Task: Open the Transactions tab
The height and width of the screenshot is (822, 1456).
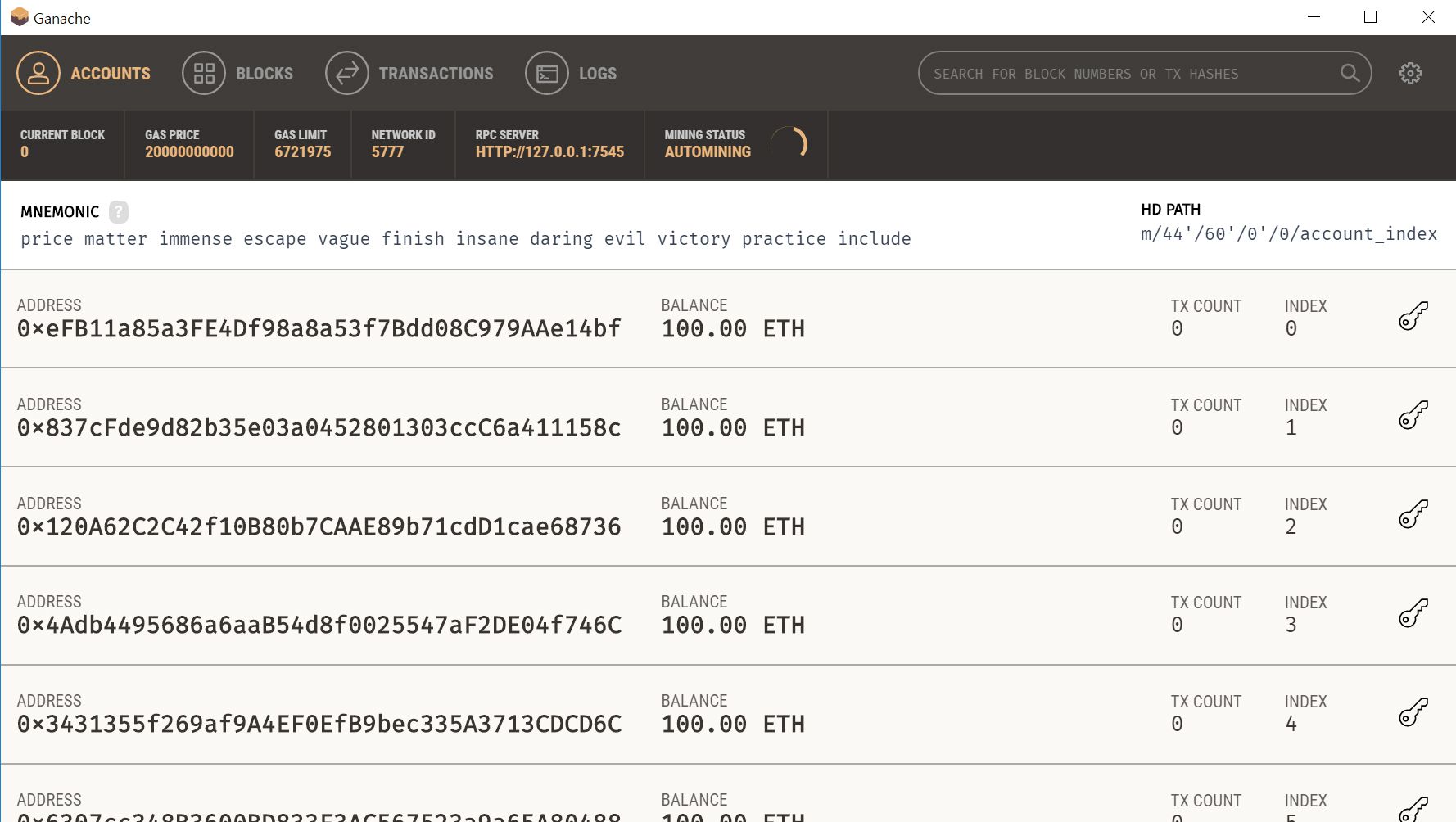Action: [409, 74]
